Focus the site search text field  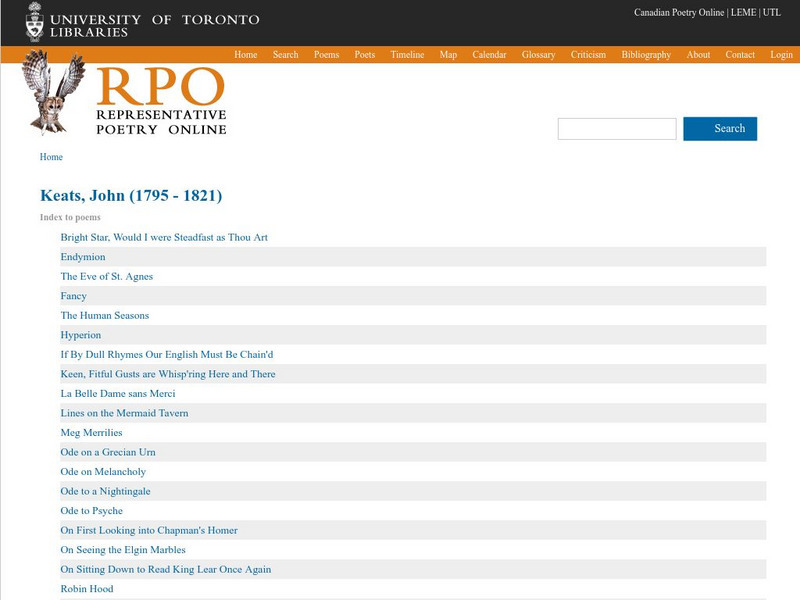point(617,129)
